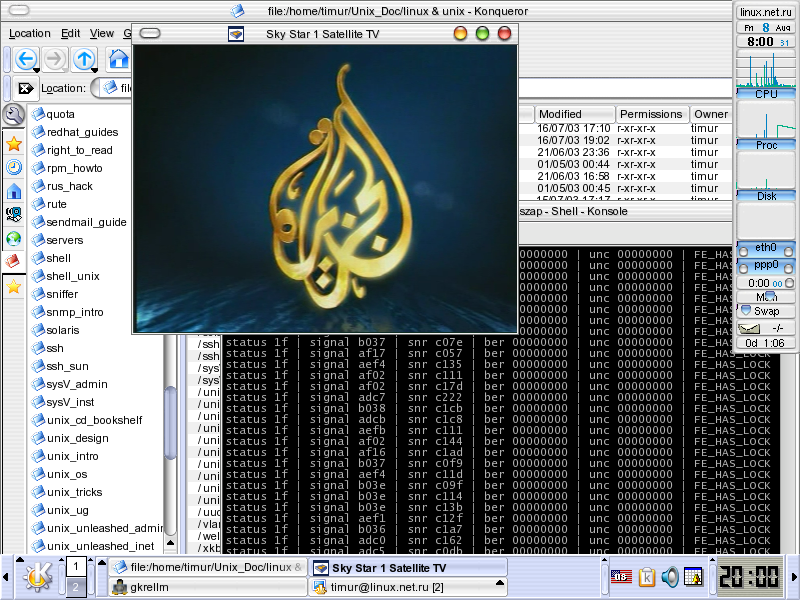The image size is (800, 600).
Task: Select the unix_unleashed_inet folder
Action: (93, 546)
